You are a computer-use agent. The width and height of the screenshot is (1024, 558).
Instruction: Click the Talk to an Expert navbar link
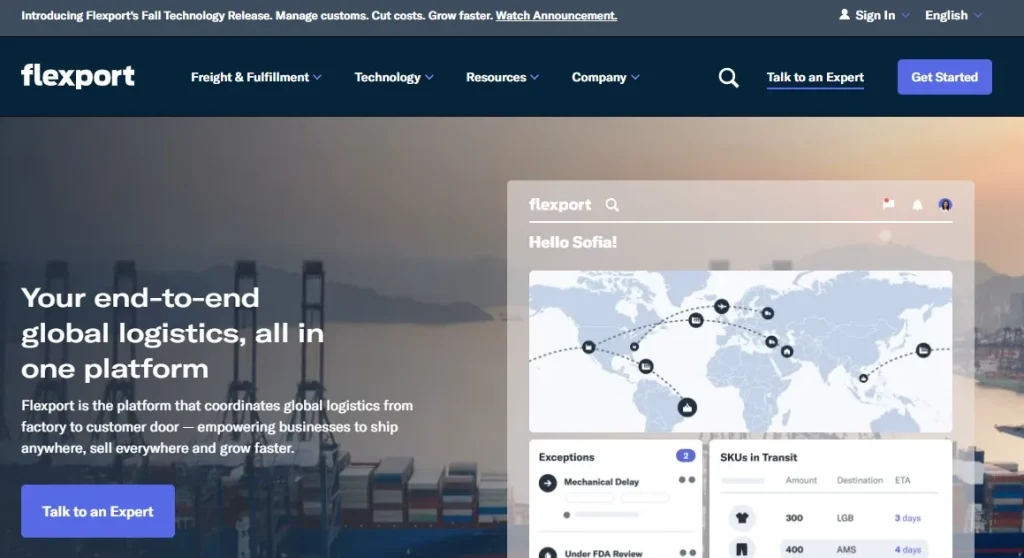[815, 77]
